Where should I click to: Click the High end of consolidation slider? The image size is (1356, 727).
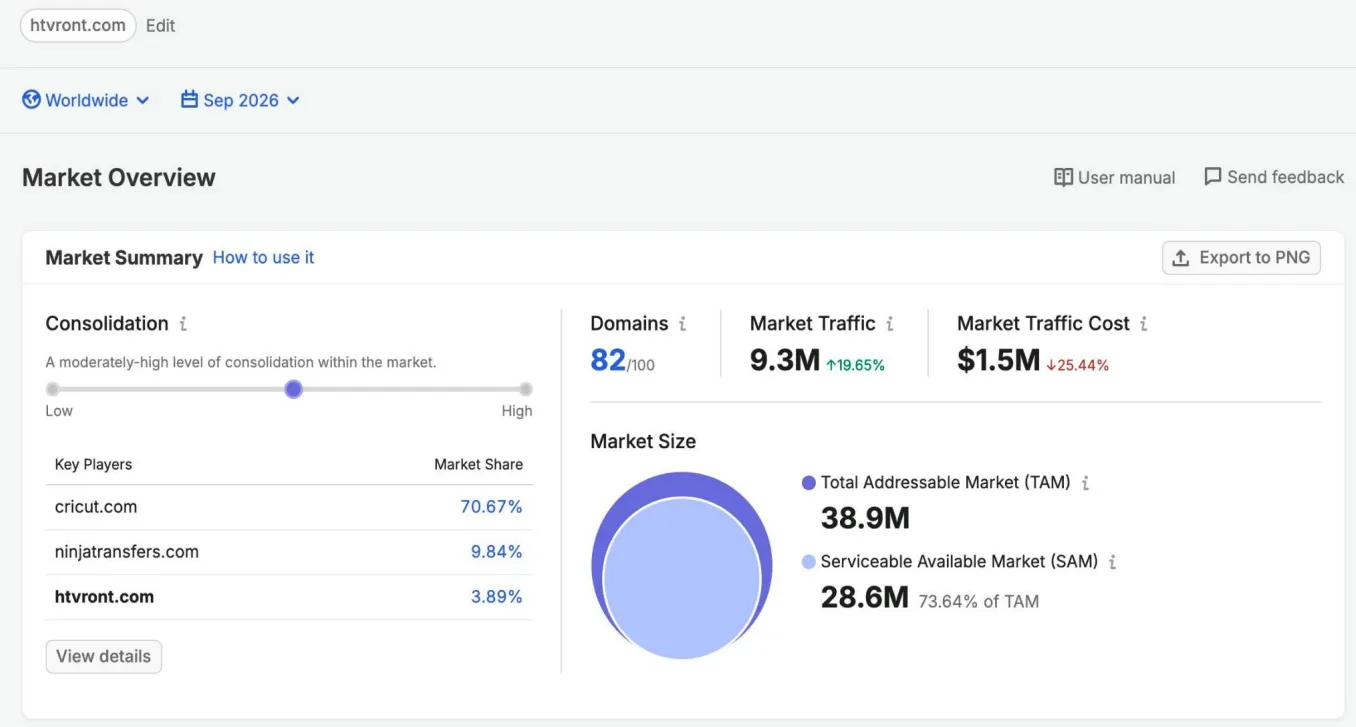coord(526,389)
